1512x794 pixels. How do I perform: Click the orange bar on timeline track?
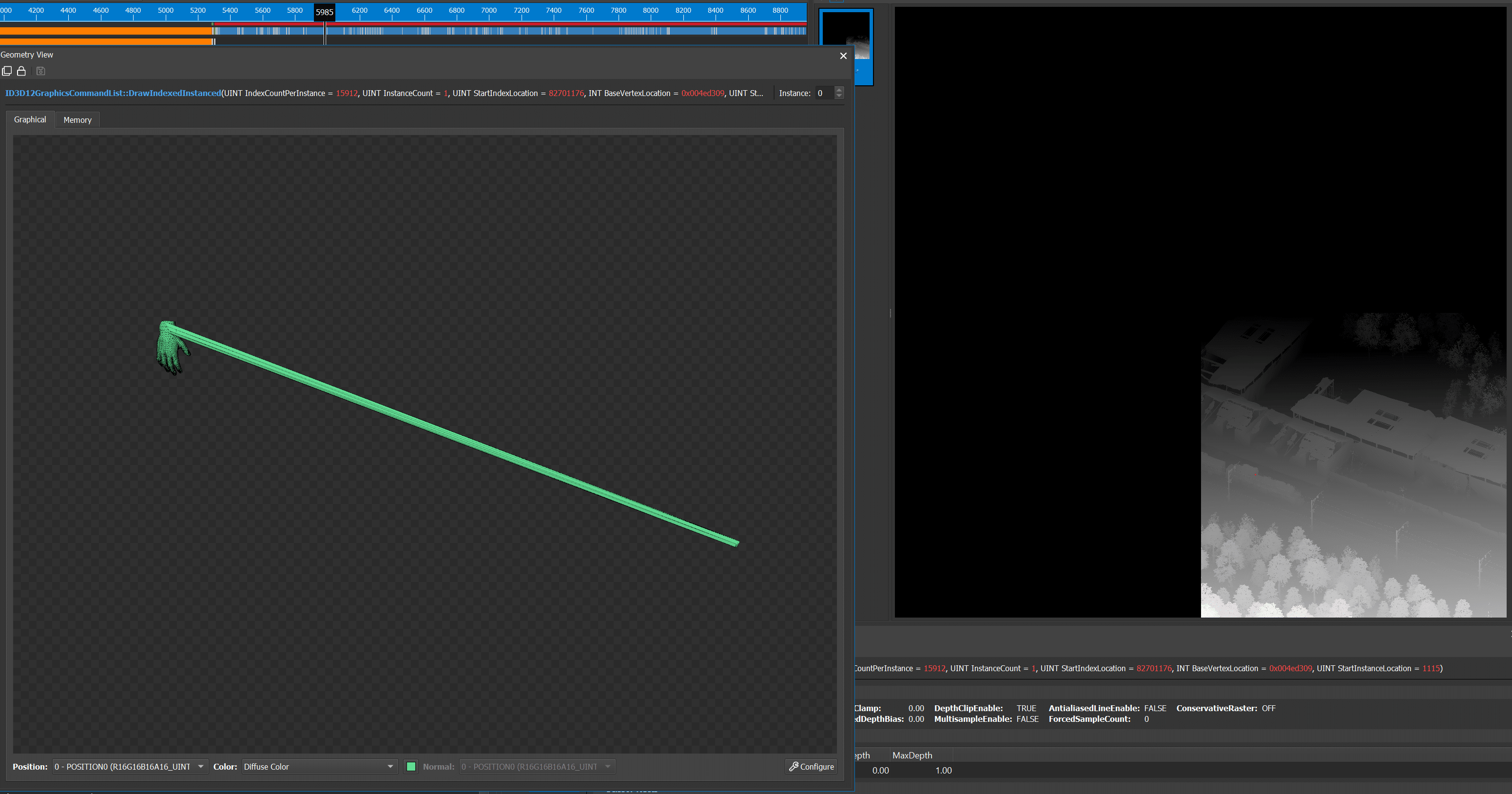(106, 31)
